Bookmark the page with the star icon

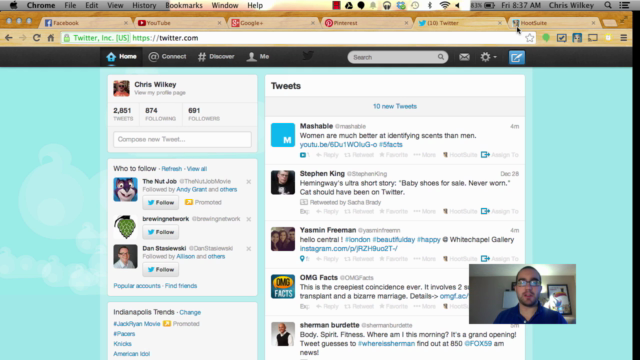[x=529, y=38]
